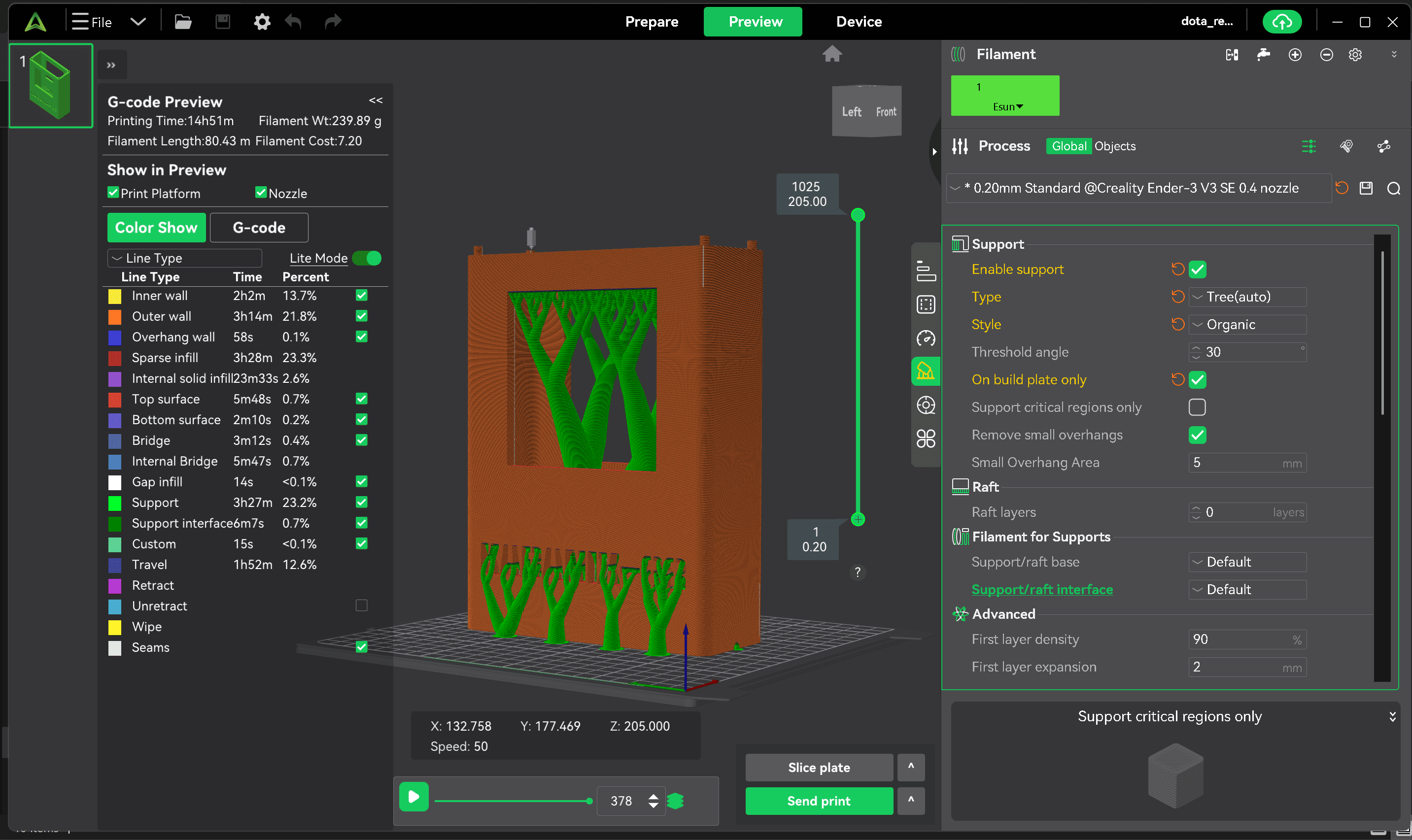Expand Send print options arrow
Screen dimensions: 1412x840
click(911, 801)
